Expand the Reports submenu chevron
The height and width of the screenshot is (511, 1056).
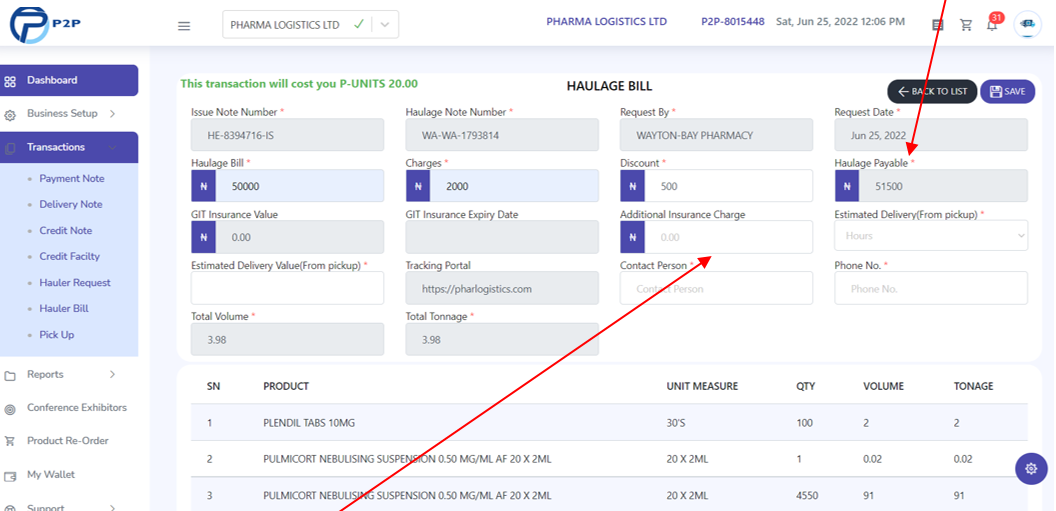tap(112, 374)
